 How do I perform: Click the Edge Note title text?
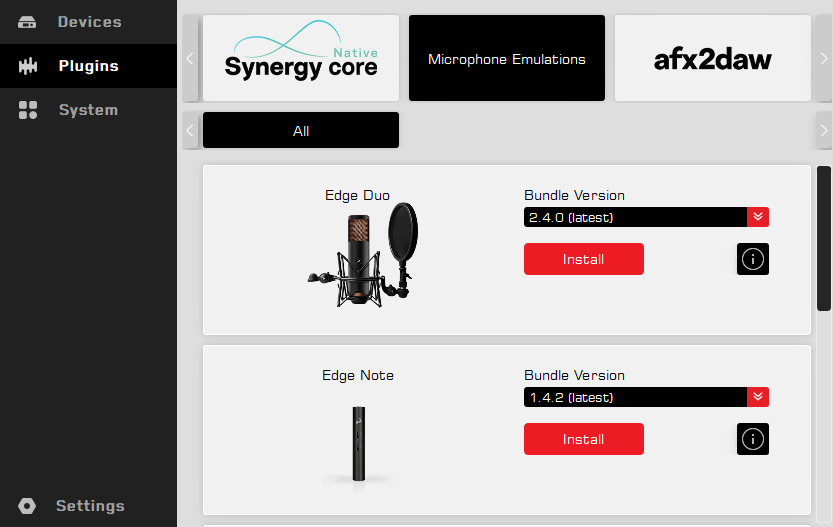click(x=358, y=376)
